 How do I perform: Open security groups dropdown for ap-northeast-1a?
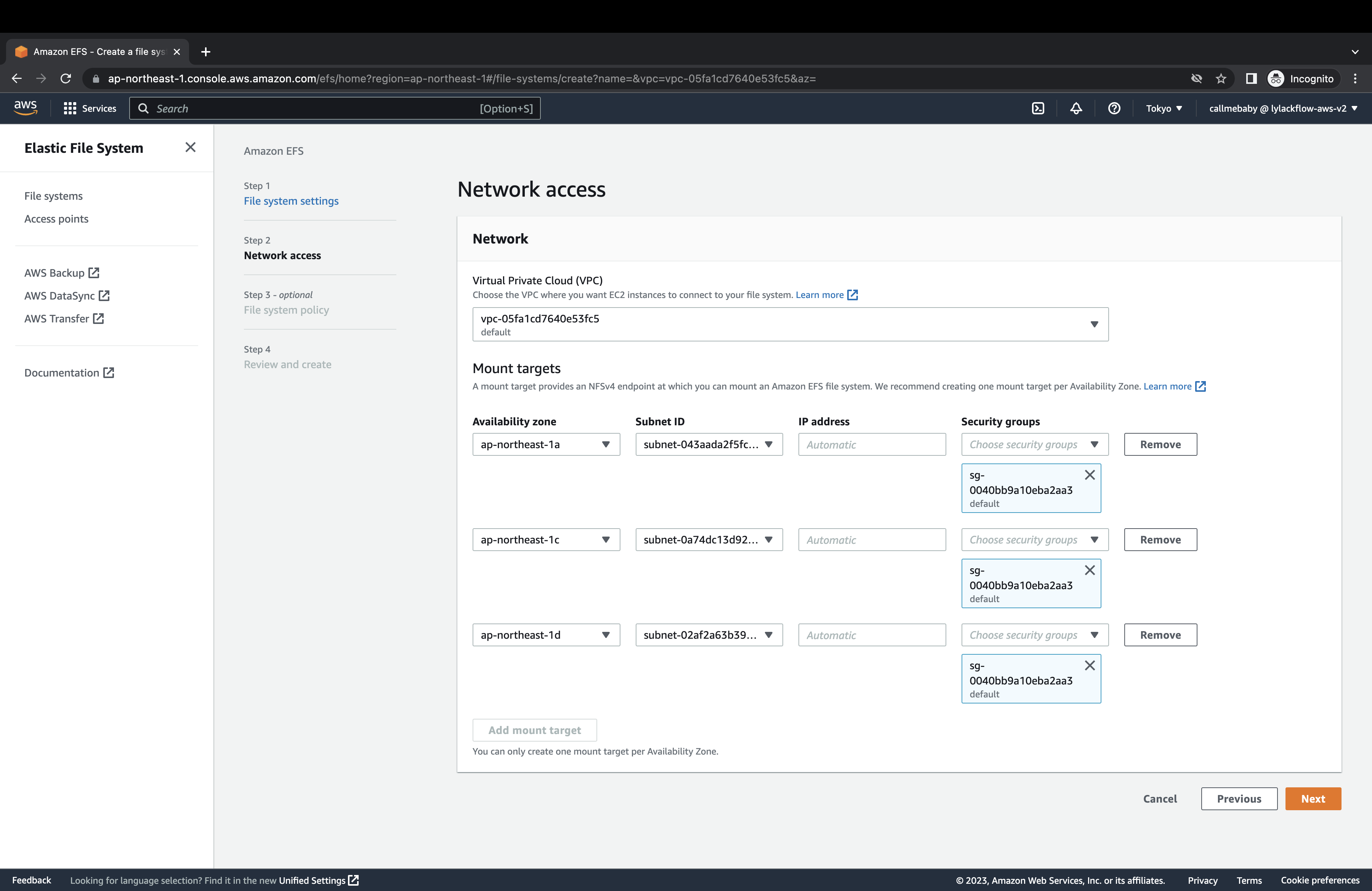point(1035,444)
